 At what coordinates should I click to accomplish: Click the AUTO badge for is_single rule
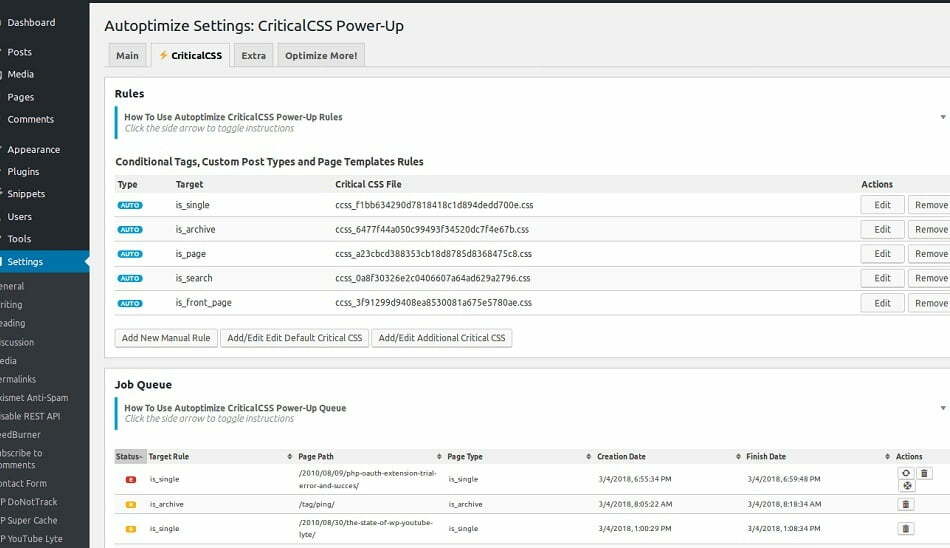tap(130, 206)
